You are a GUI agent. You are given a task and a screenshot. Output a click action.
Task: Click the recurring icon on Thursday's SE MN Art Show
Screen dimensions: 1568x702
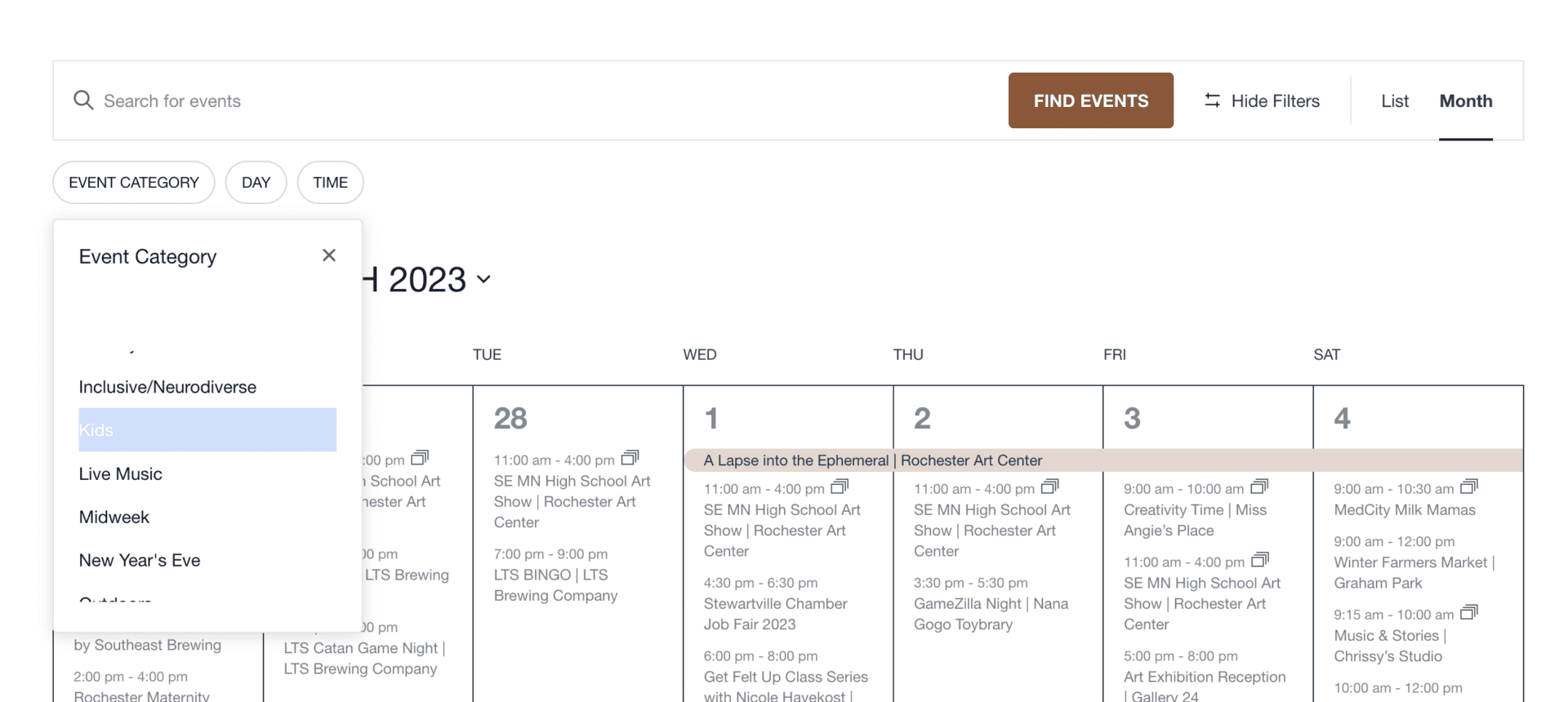(x=1051, y=486)
